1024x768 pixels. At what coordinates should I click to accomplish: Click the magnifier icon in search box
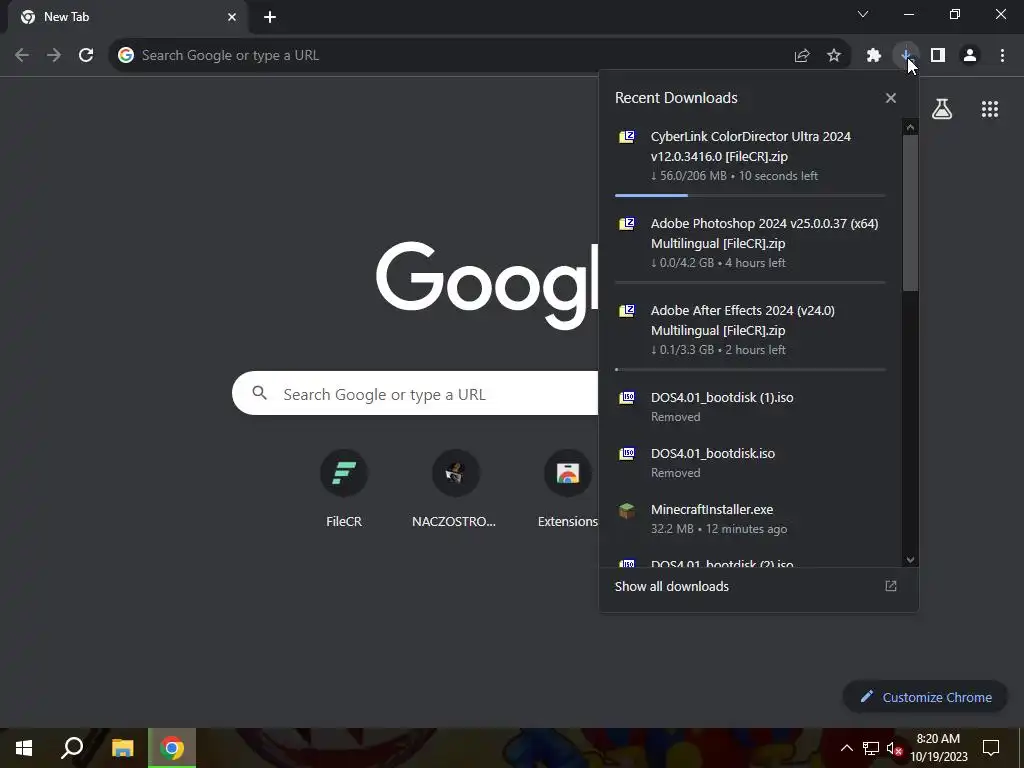tap(259, 393)
